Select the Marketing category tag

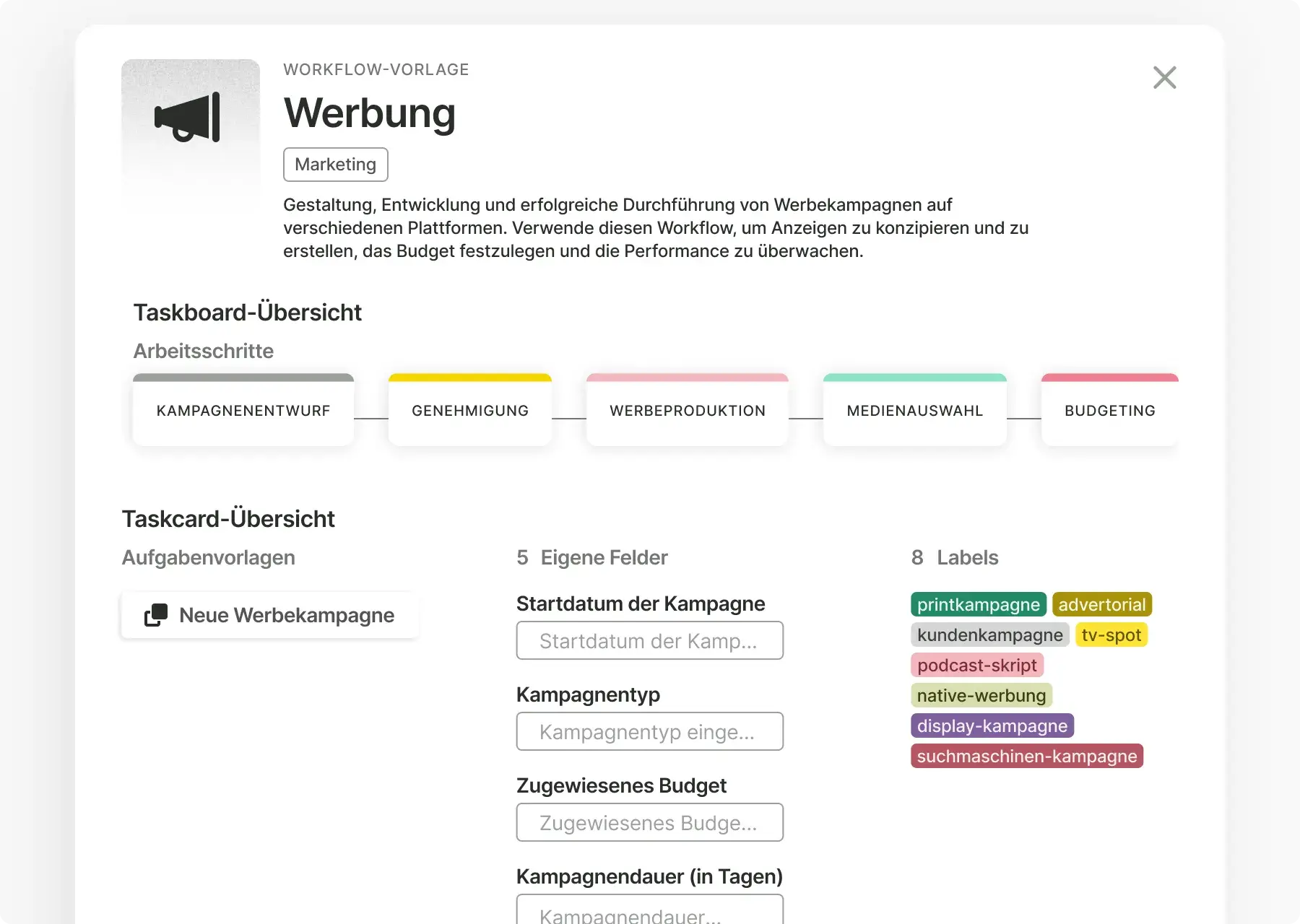click(x=335, y=165)
